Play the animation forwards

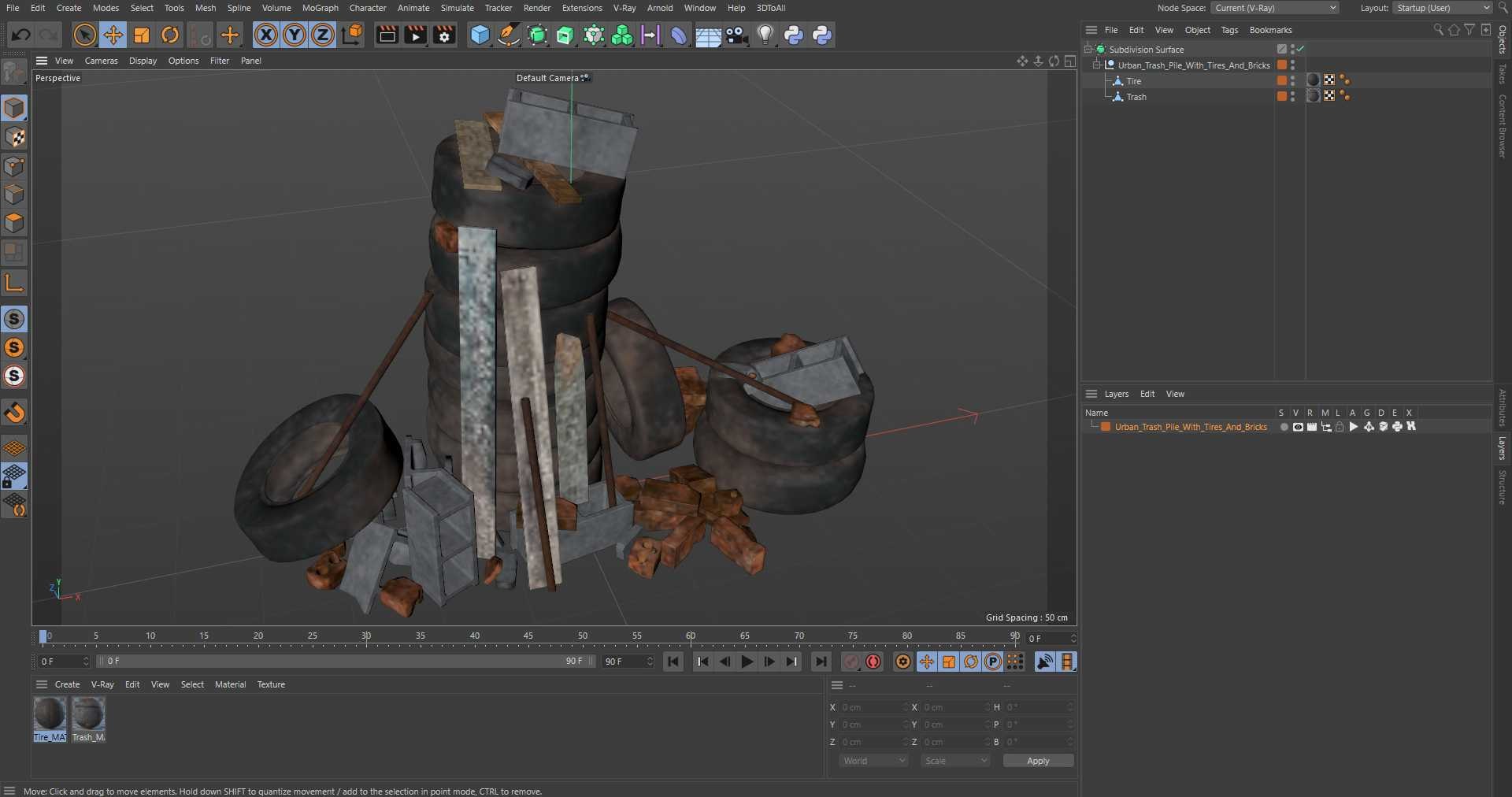747,662
